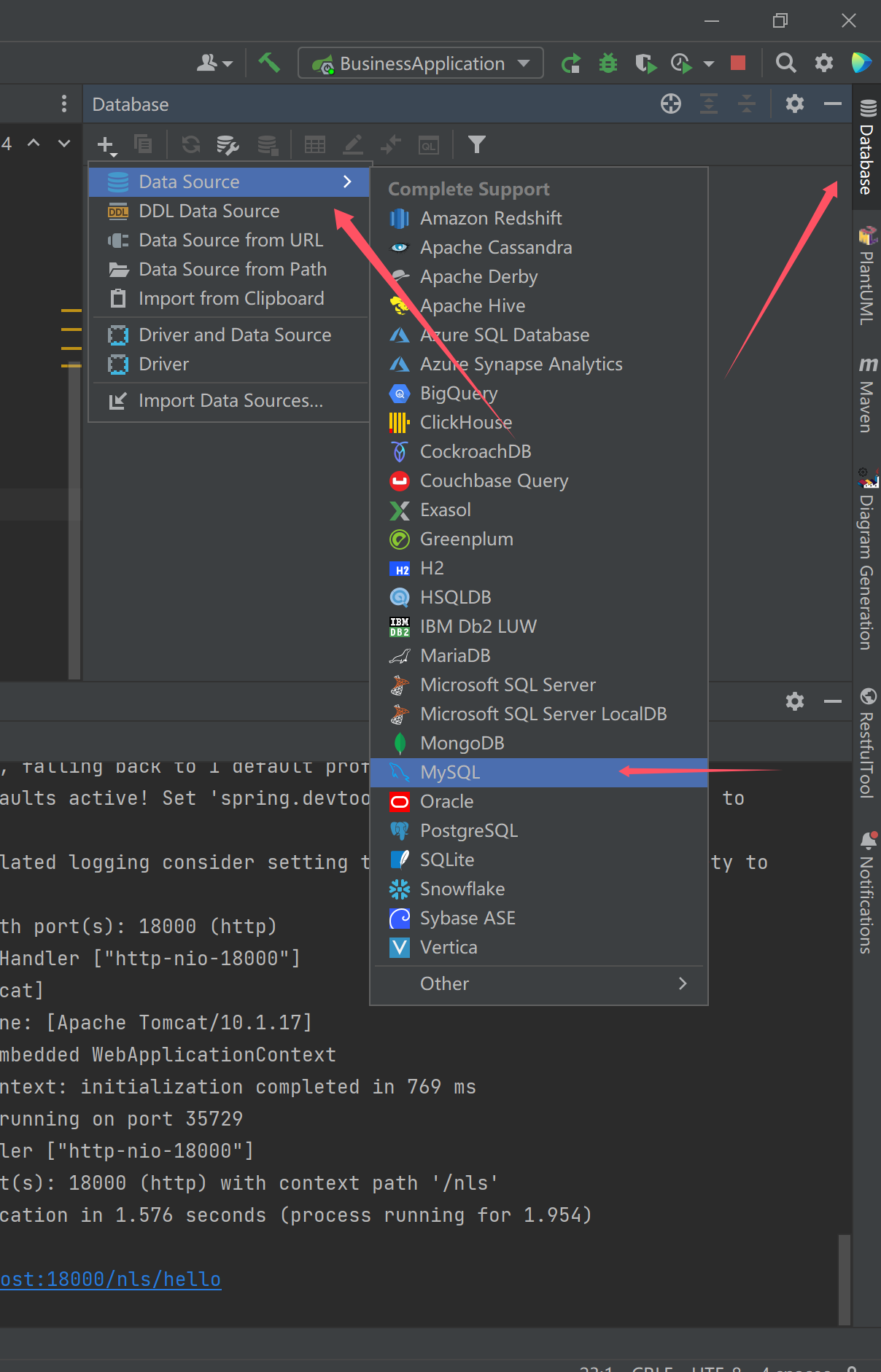Click the rerun application icon
Viewport: 881px width, 1372px height.
pyautogui.click(x=571, y=63)
